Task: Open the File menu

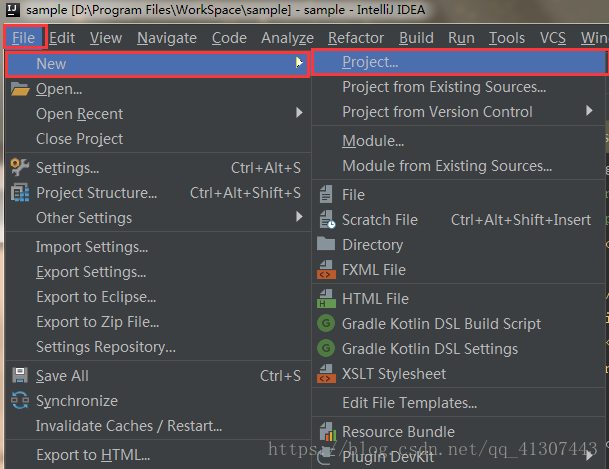Action: [x=23, y=38]
